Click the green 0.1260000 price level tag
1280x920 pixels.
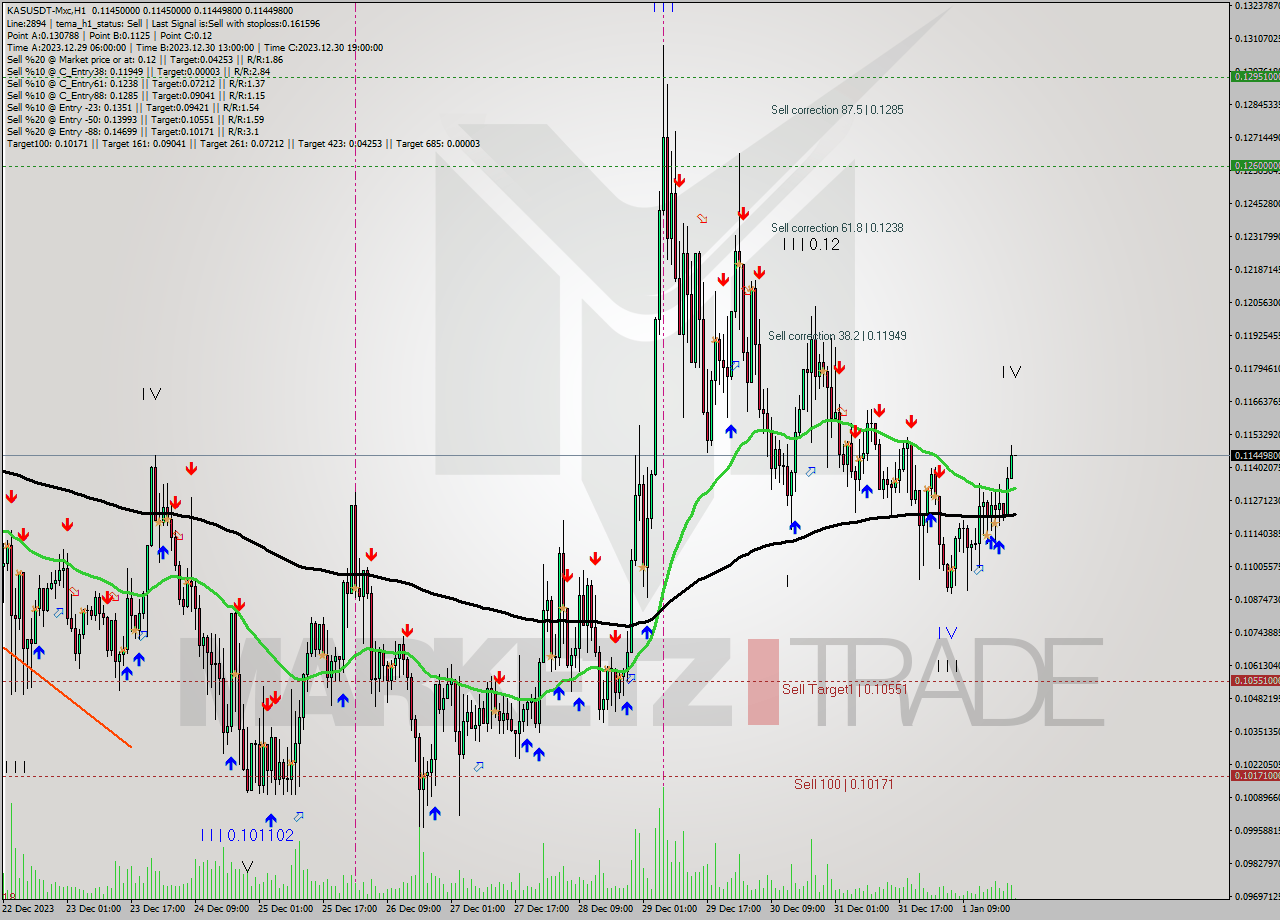tap(1254, 166)
